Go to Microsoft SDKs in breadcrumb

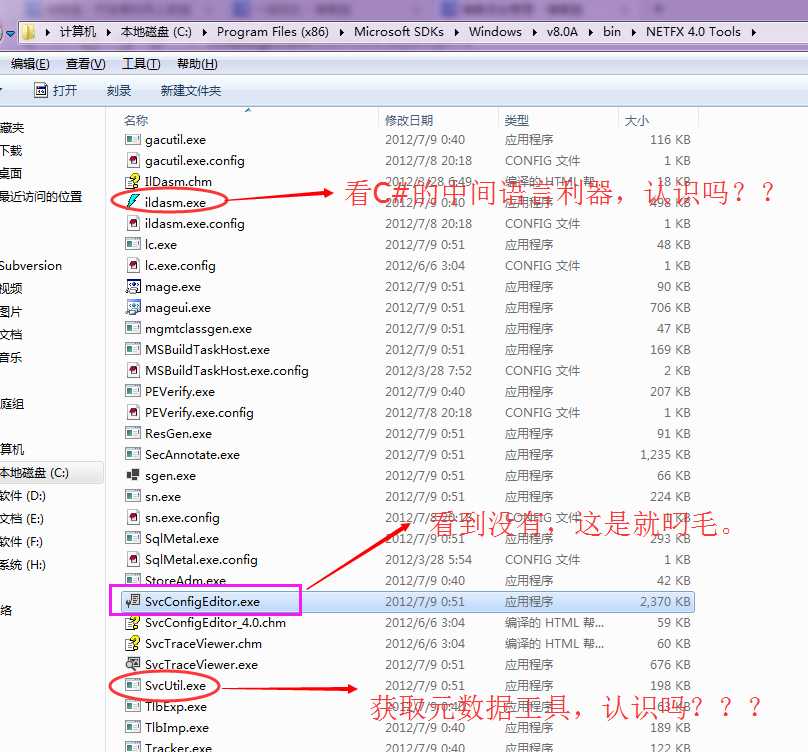[x=398, y=32]
